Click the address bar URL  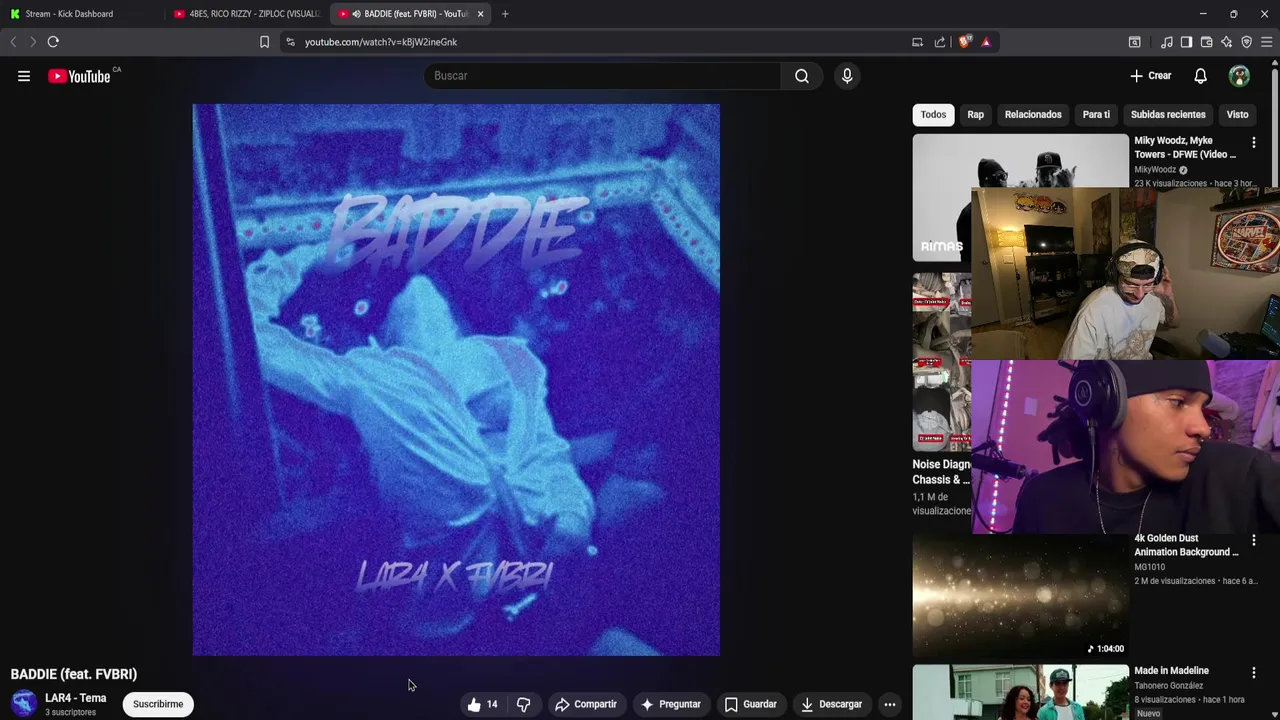(x=381, y=42)
